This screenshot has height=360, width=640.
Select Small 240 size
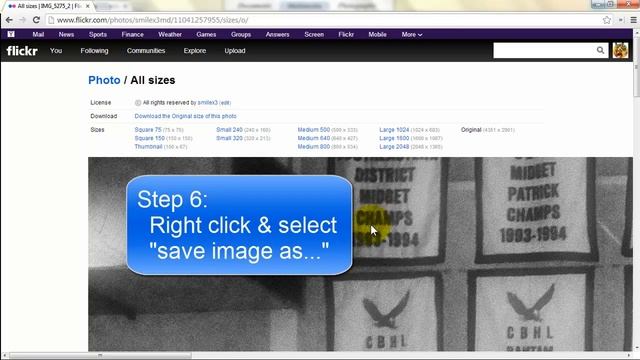tap(229, 129)
